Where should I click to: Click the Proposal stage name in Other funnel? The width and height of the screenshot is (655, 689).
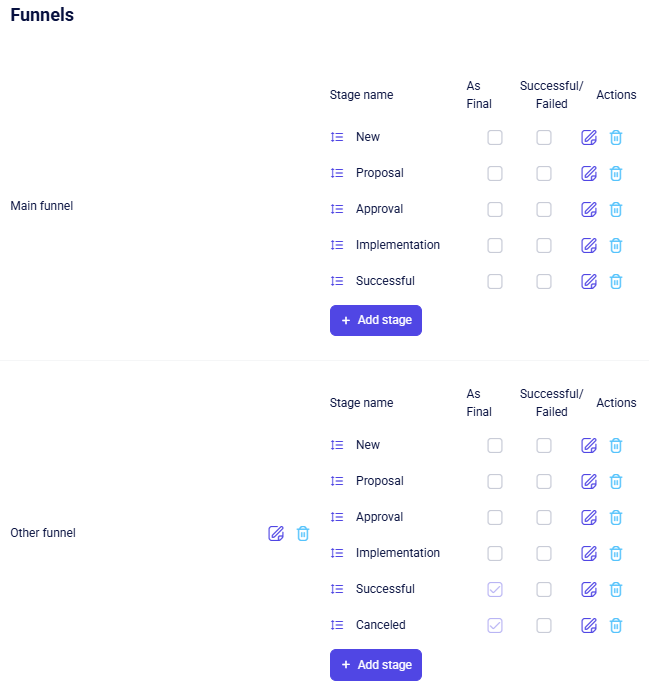380,481
